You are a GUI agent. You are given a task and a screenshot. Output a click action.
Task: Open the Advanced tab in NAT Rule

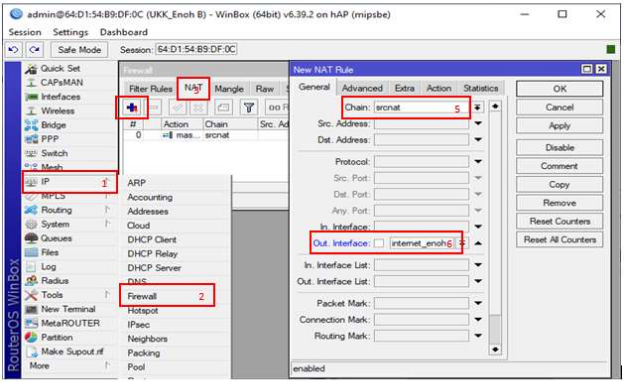coord(362,88)
